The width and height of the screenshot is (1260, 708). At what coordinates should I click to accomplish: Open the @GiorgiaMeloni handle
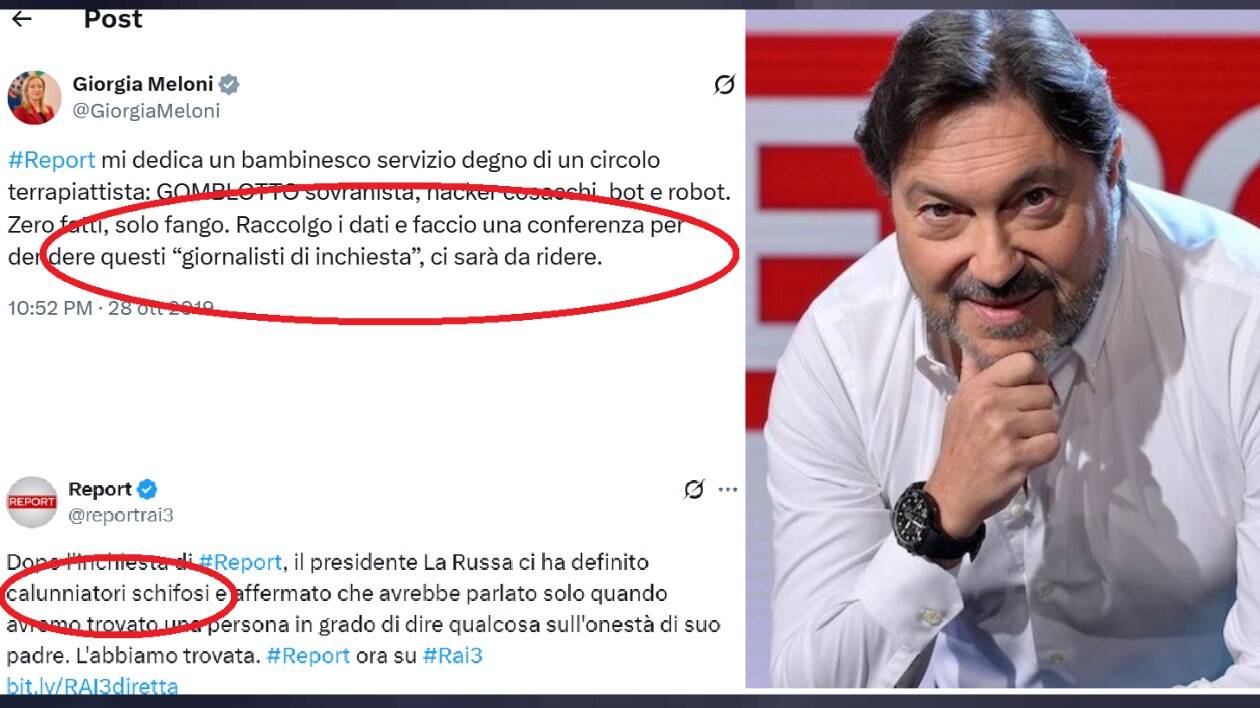coord(146,111)
